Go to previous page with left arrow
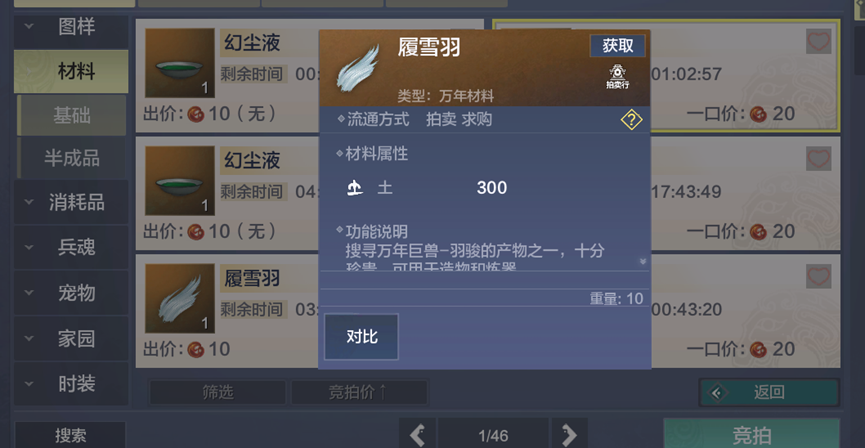Screen dimensions: 865x448 418,435
